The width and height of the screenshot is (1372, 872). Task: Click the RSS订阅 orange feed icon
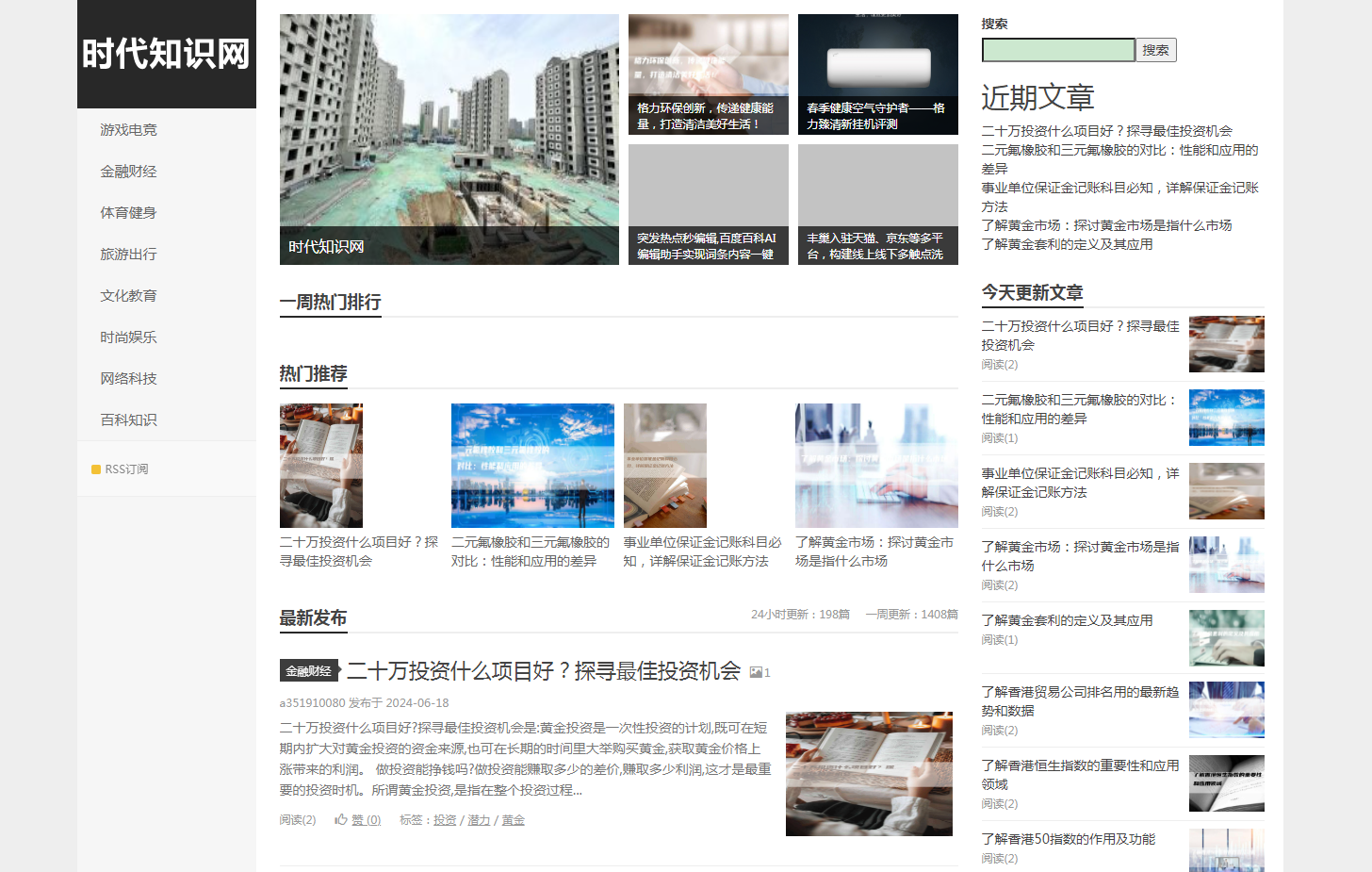(x=96, y=469)
